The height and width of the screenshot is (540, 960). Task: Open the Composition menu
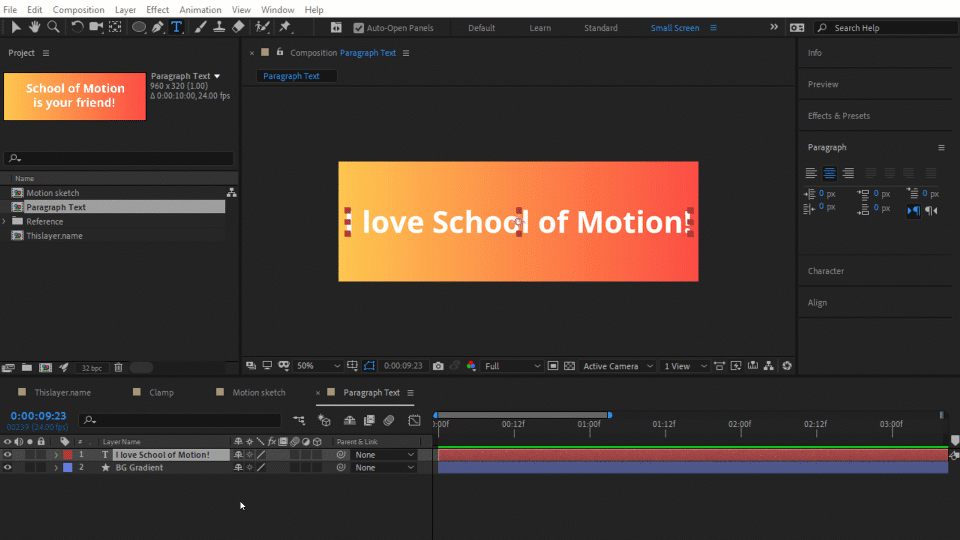[78, 10]
